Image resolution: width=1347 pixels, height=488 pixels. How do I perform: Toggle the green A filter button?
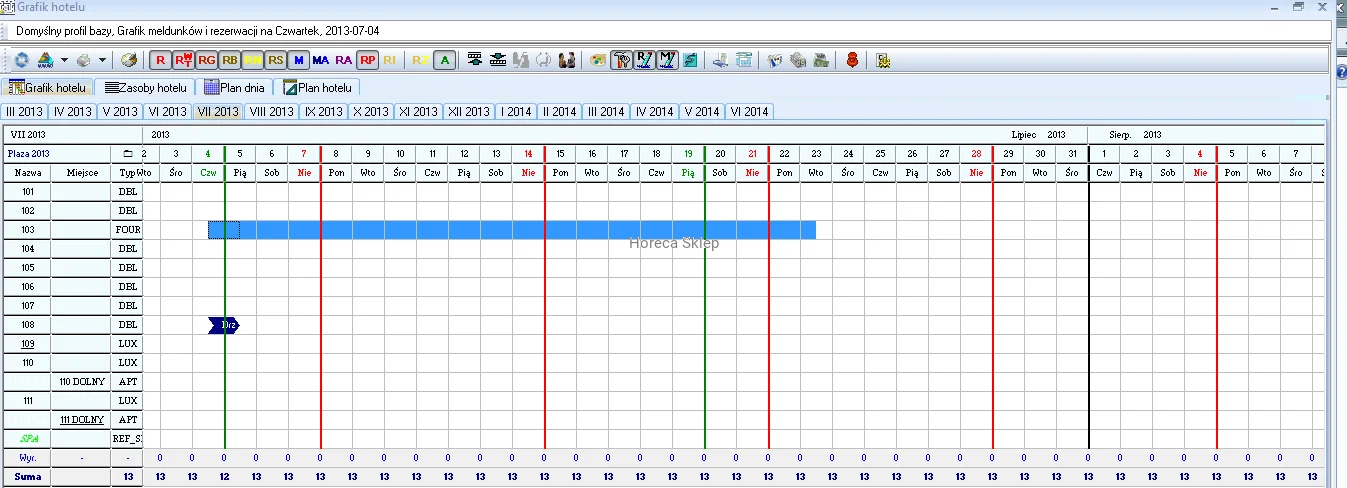(x=445, y=60)
